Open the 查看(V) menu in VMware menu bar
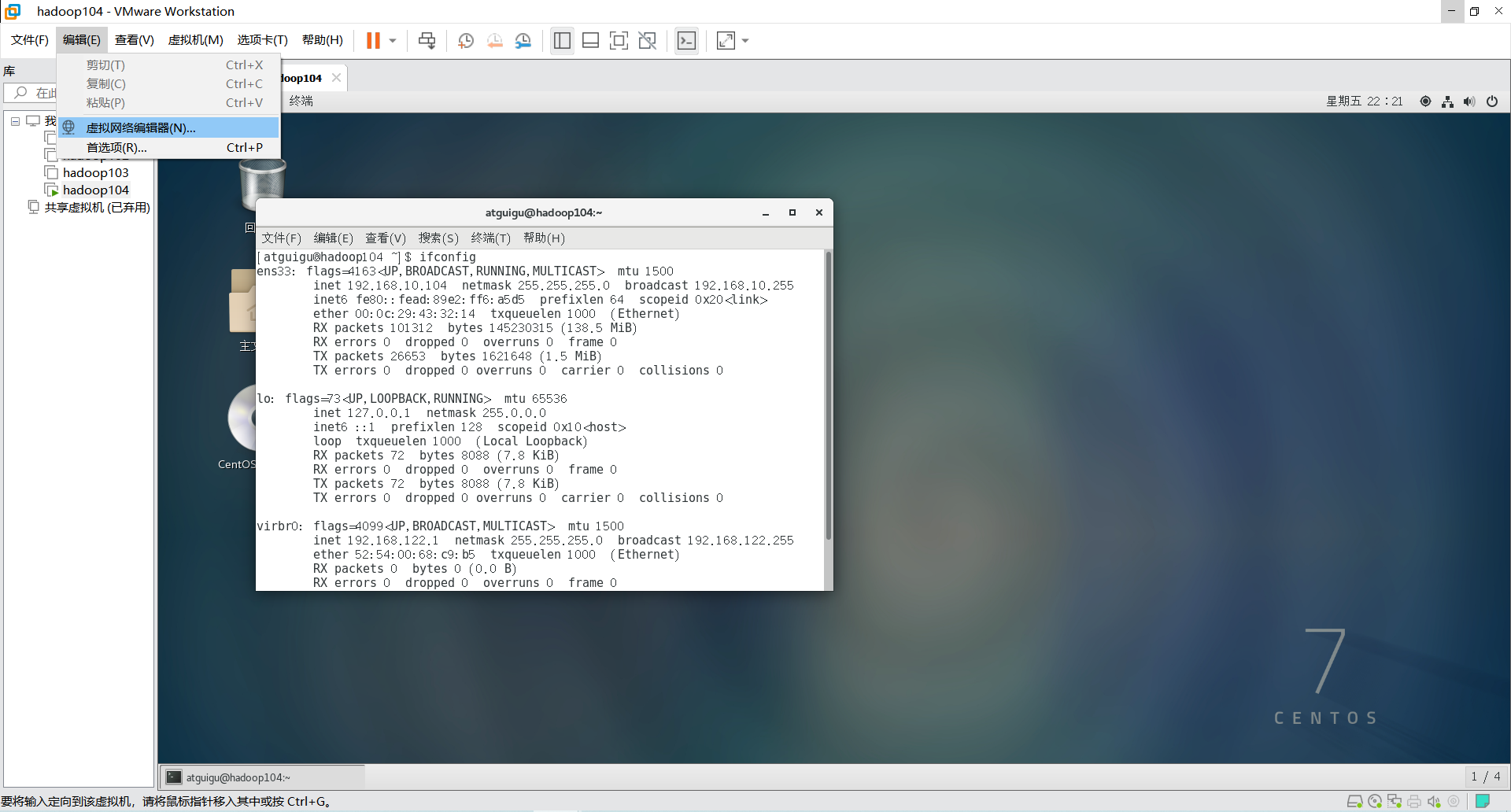The image size is (1511, 812). (x=134, y=40)
